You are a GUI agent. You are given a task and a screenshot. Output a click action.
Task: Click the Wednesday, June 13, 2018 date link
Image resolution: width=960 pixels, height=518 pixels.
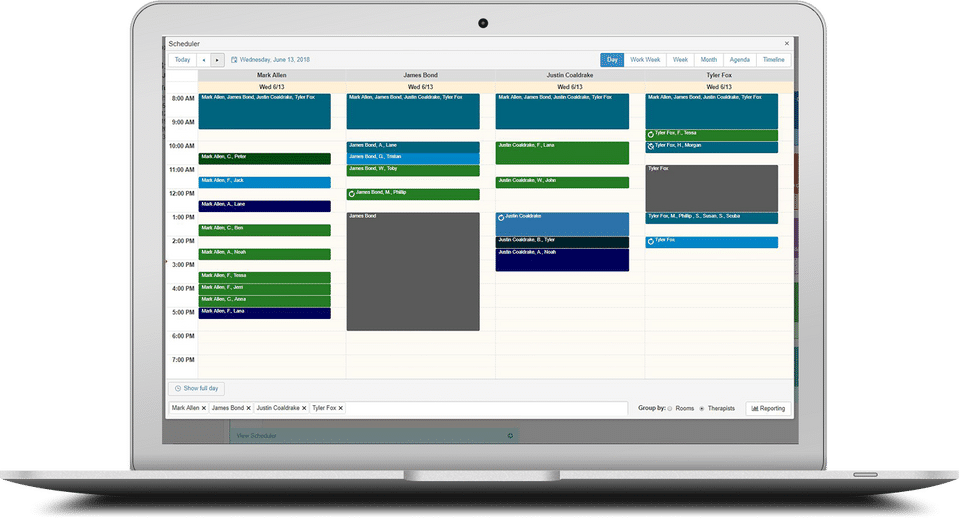(x=275, y=60)
